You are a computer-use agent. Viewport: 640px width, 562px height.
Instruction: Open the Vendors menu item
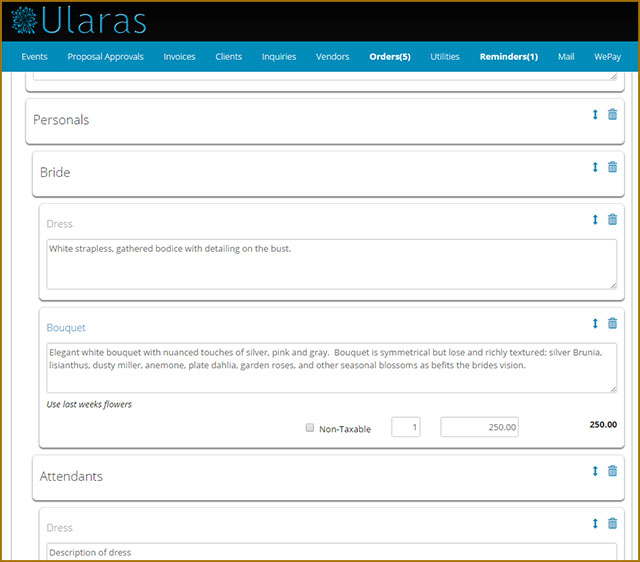click(332, 57)
